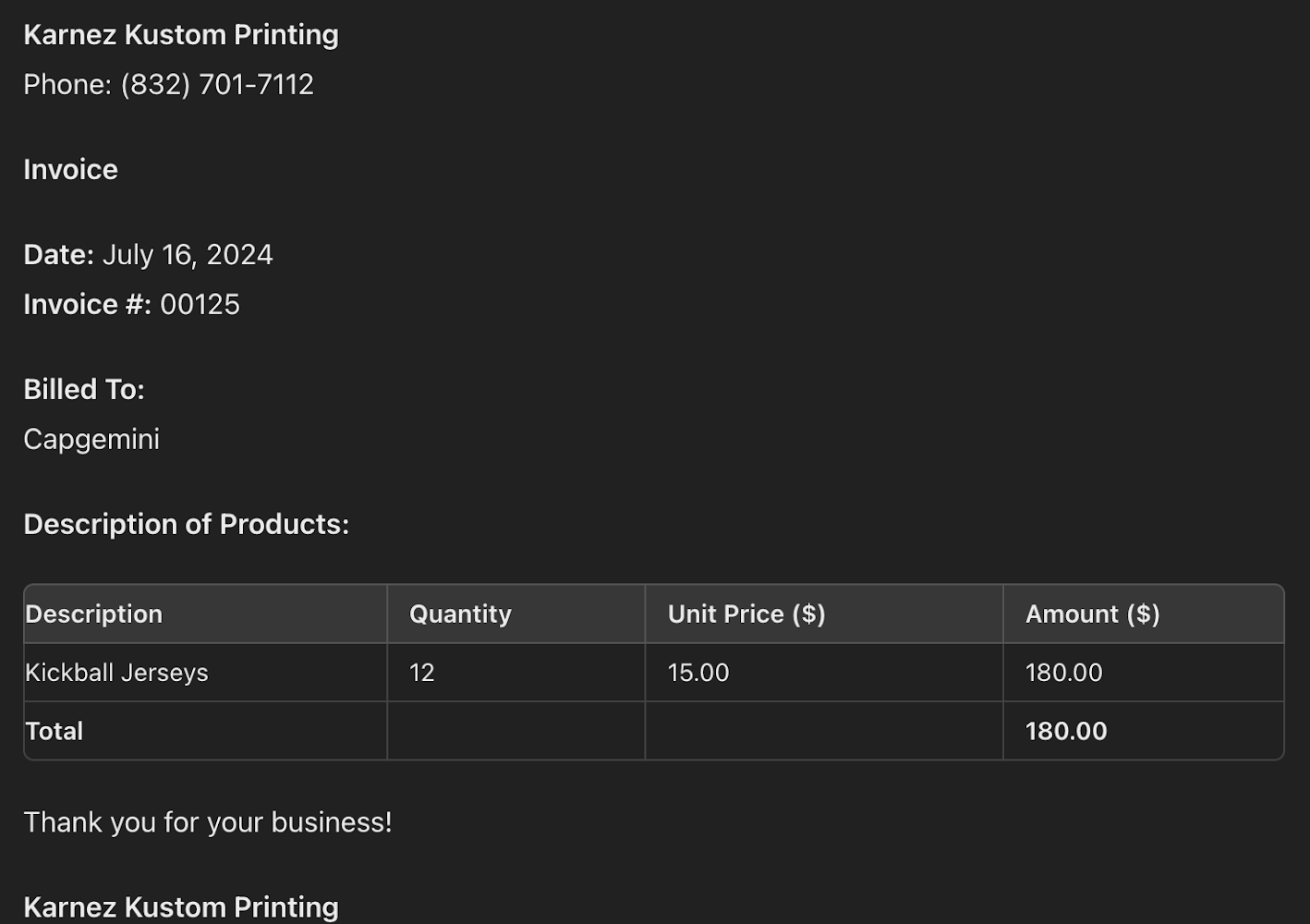Click Description of Products heading
Image resolution: width=1310 pixels, height=924 pixels.
coord(187,525)
